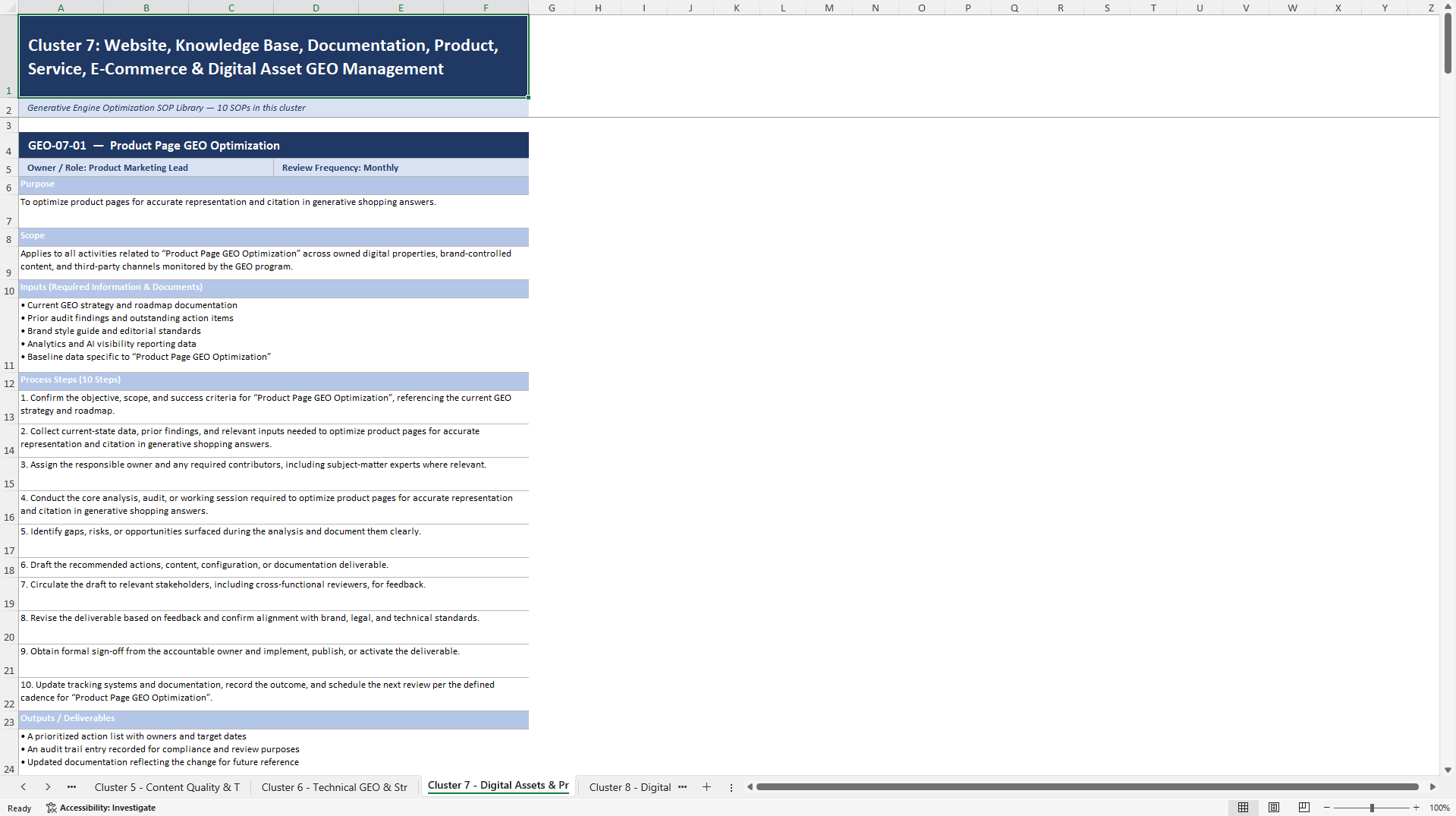Select the Scope section header
The height and width of the screenshot is (816, 1456).
273,237
